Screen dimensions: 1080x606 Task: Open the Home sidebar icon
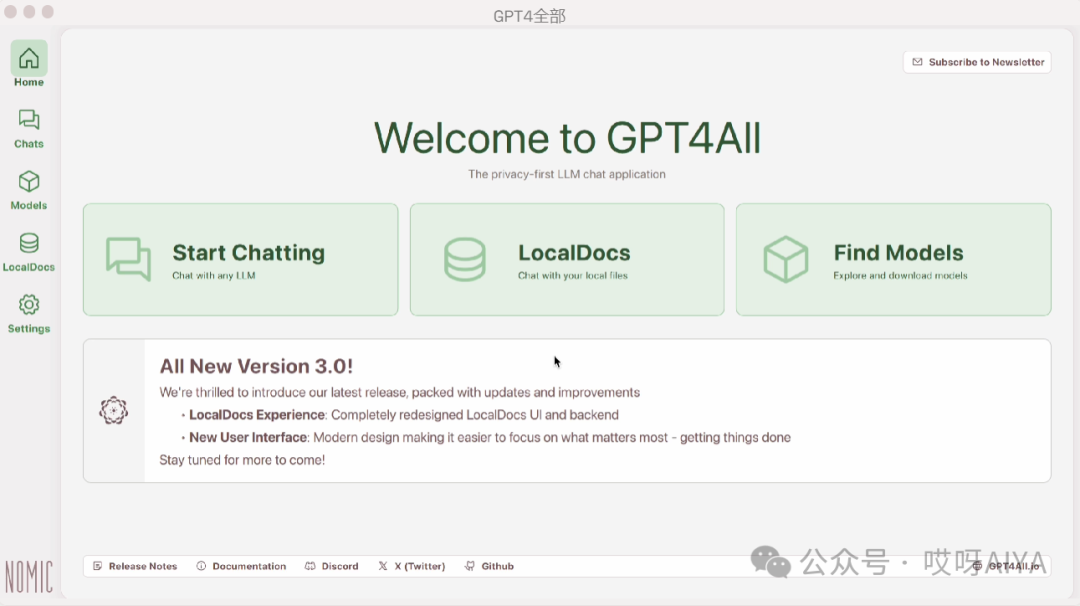click(x=29, y=59)
